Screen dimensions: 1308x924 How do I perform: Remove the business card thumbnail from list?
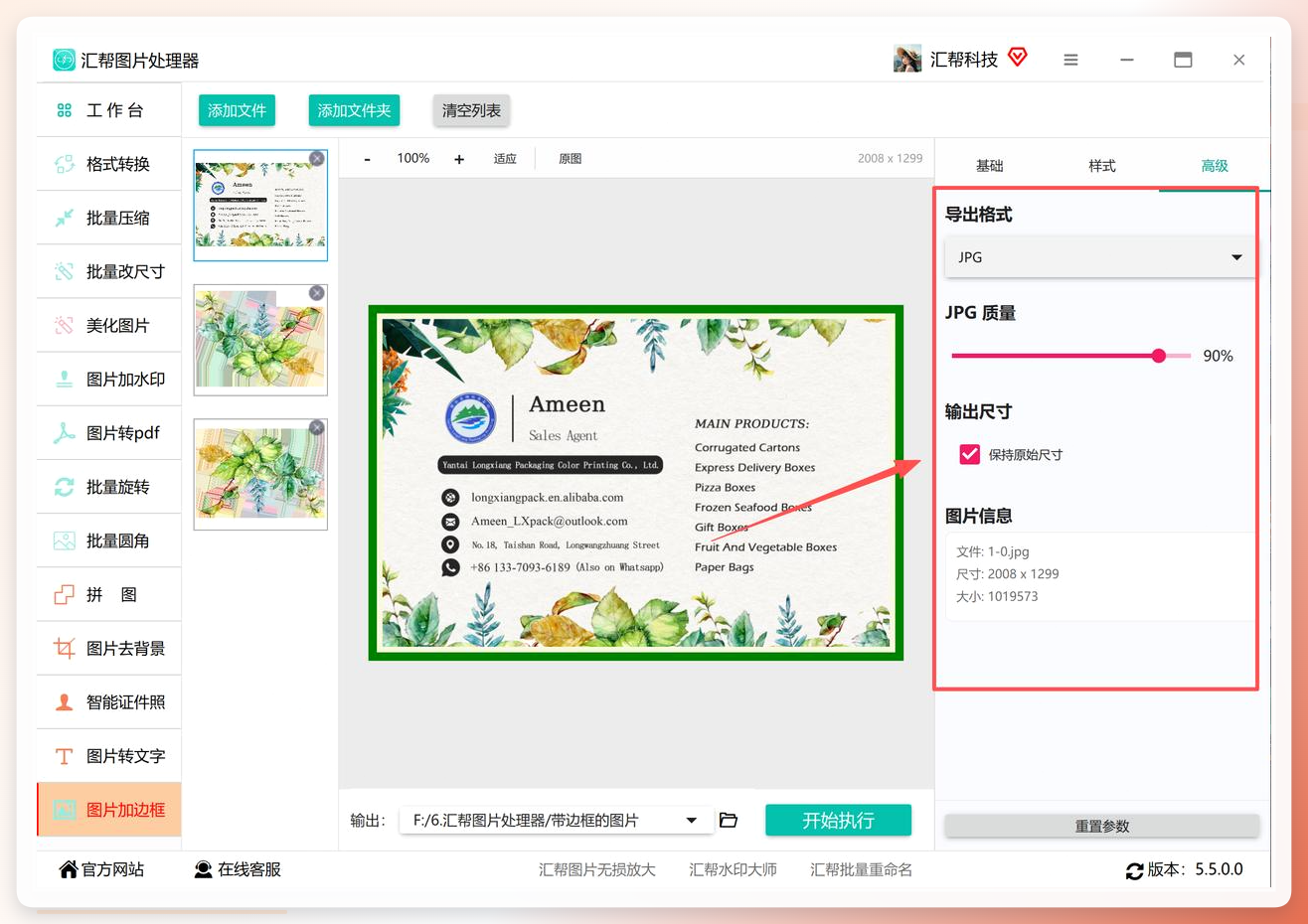[x=316, y=159]
